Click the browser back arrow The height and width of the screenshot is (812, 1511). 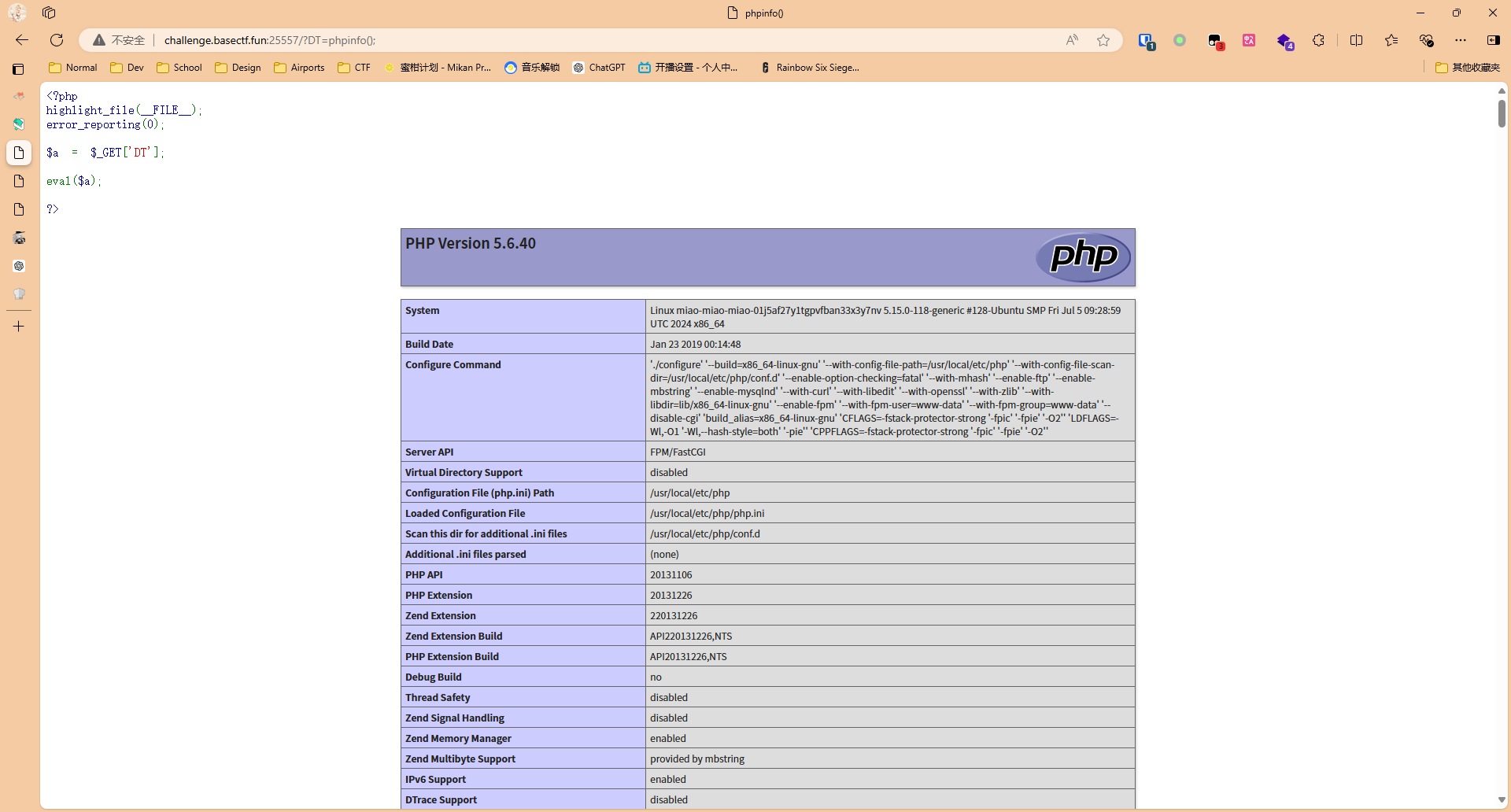click(22, 40)
